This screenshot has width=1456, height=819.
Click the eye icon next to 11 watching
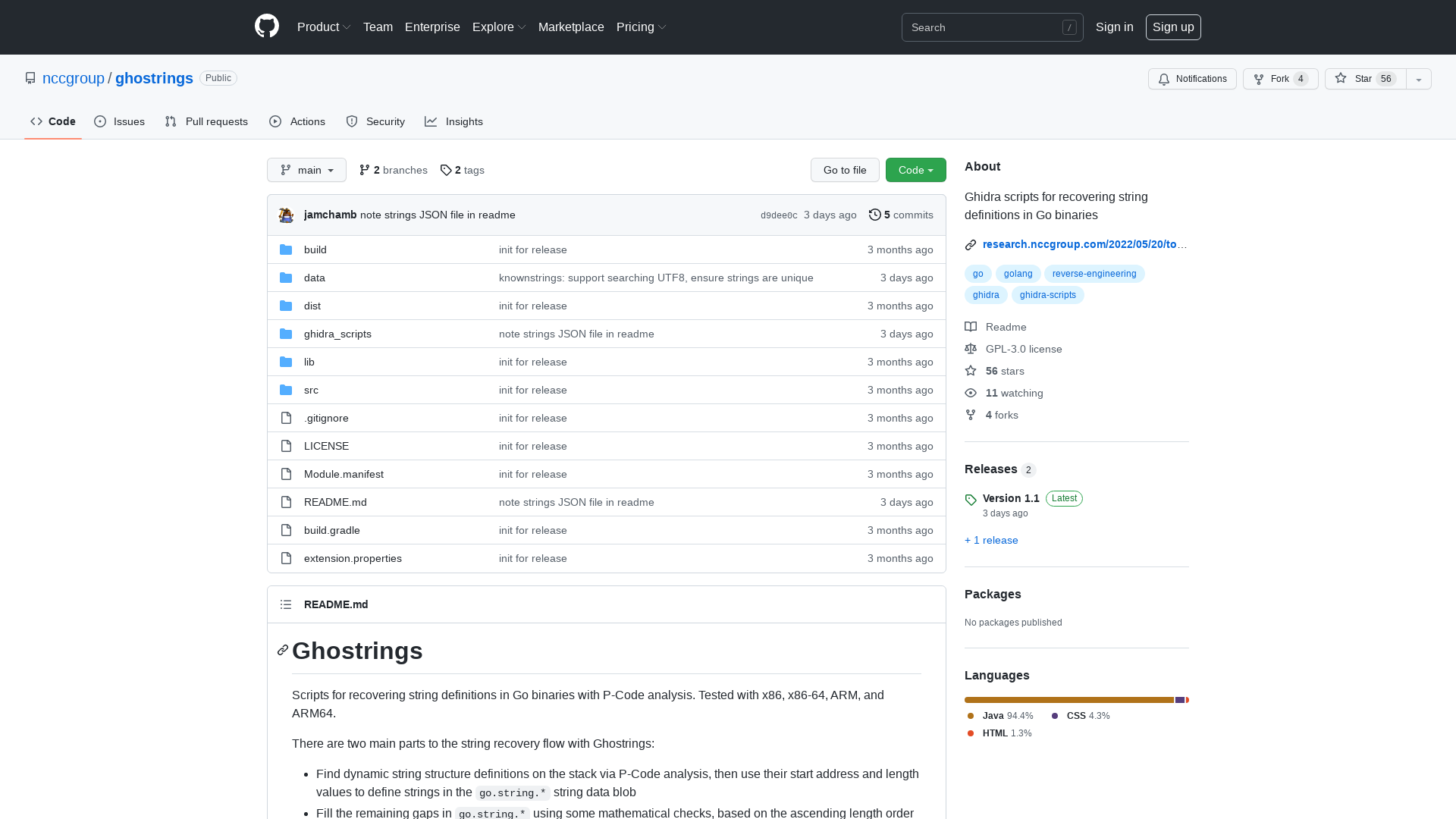[971, 393]
